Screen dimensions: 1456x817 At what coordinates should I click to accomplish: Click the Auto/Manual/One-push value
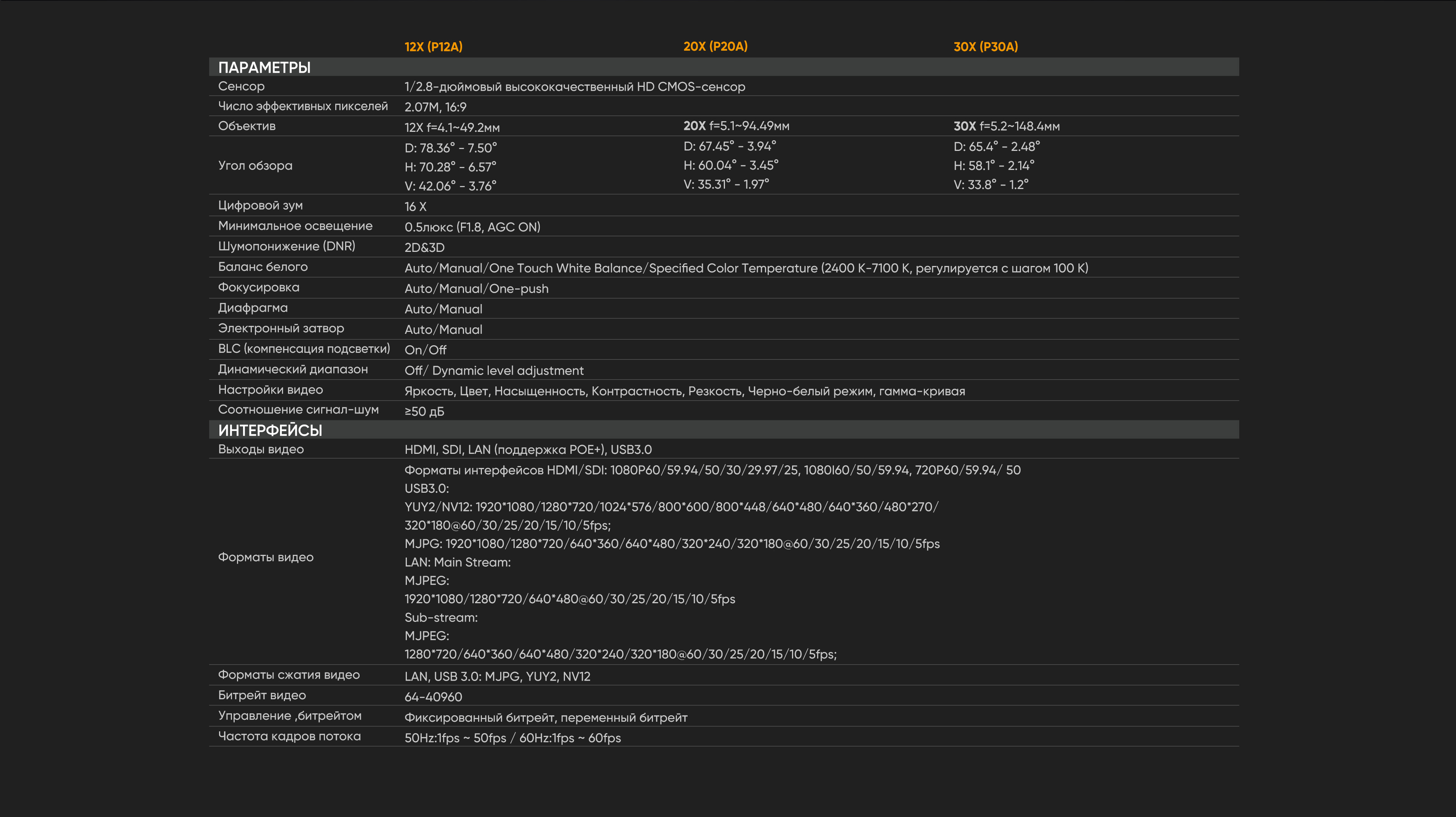pos(477,289)
